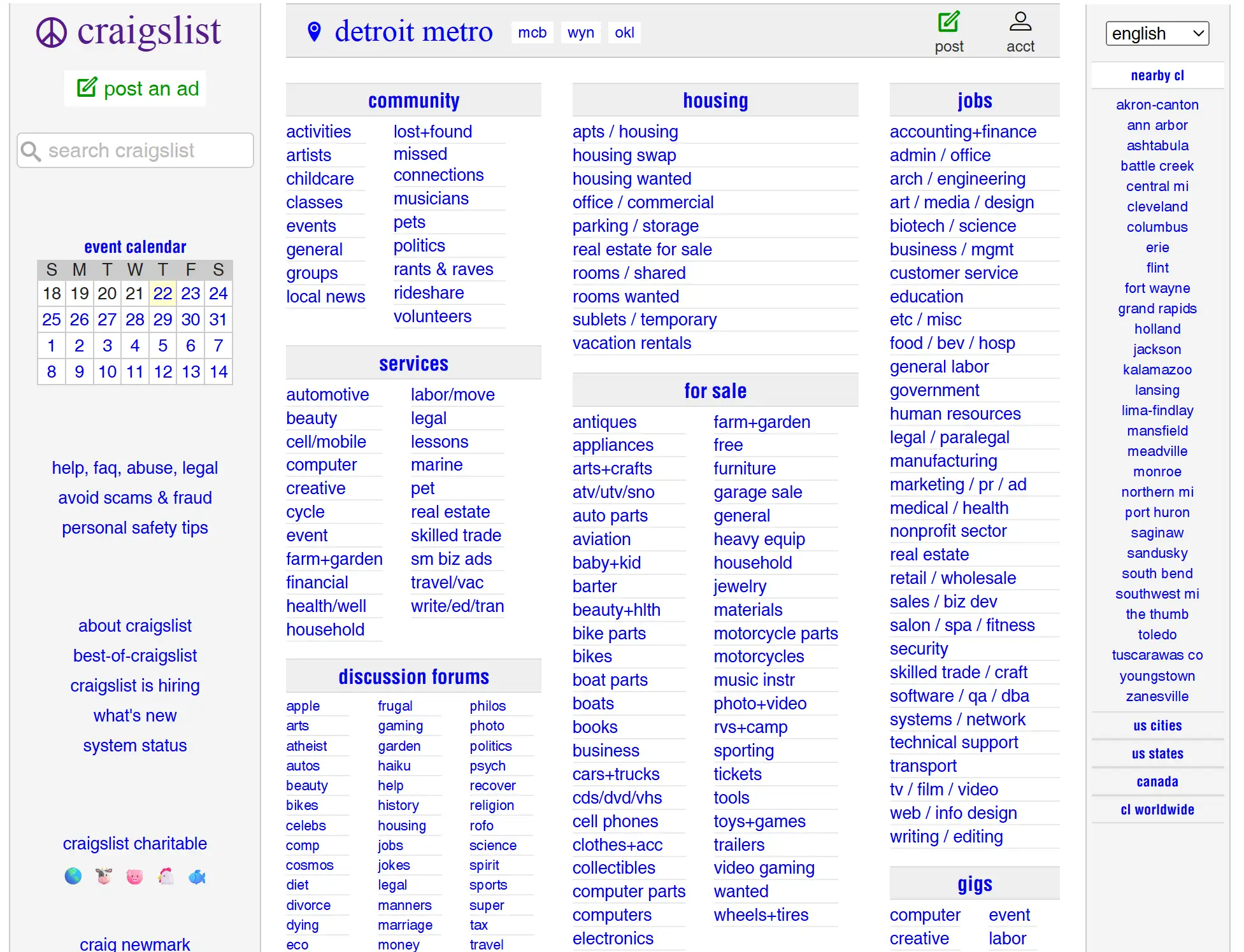Open the craigslist is hiring link

pyautogui.click(x=135, y=685)
